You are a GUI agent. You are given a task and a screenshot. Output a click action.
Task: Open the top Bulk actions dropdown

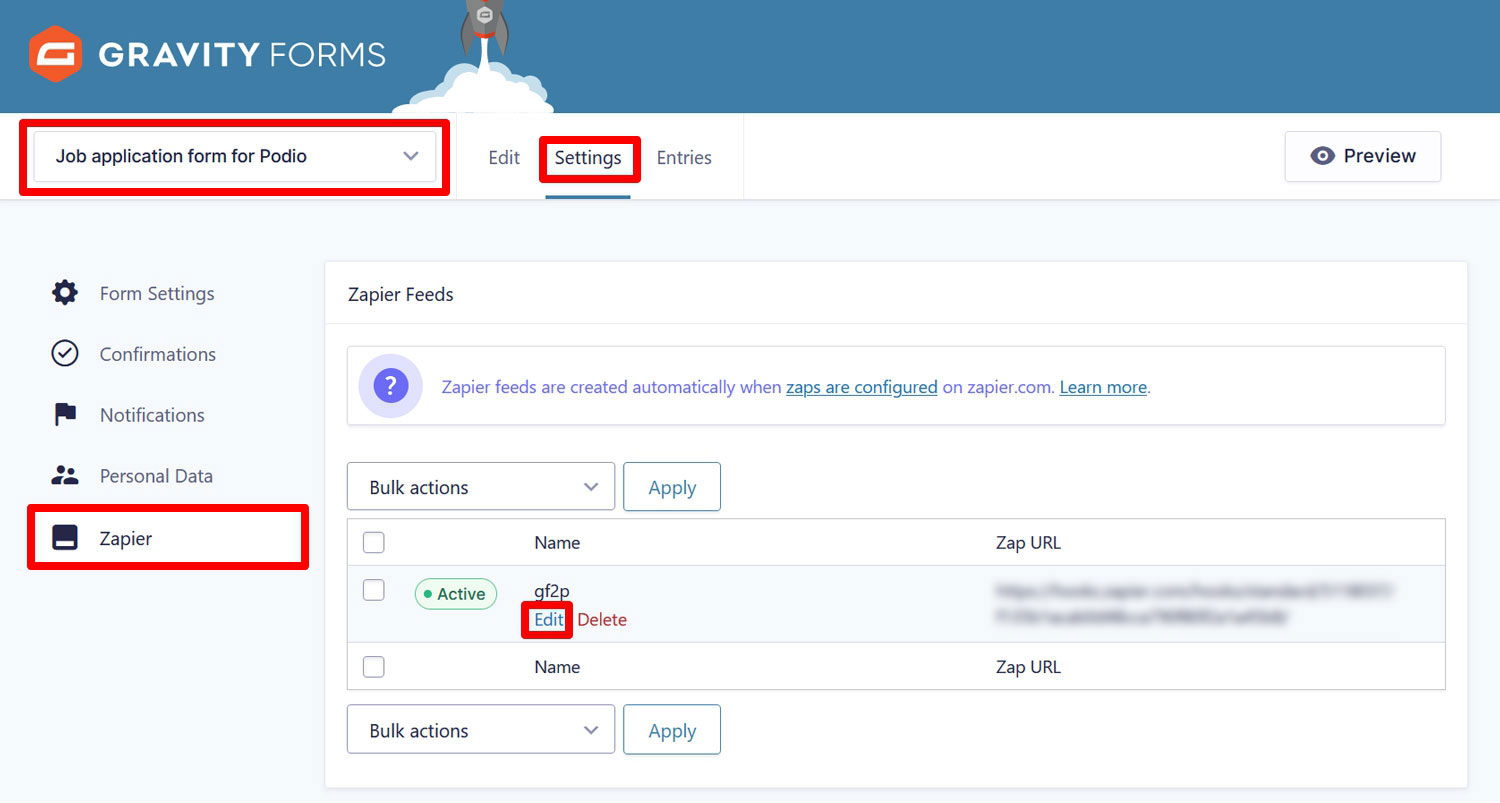481,487
